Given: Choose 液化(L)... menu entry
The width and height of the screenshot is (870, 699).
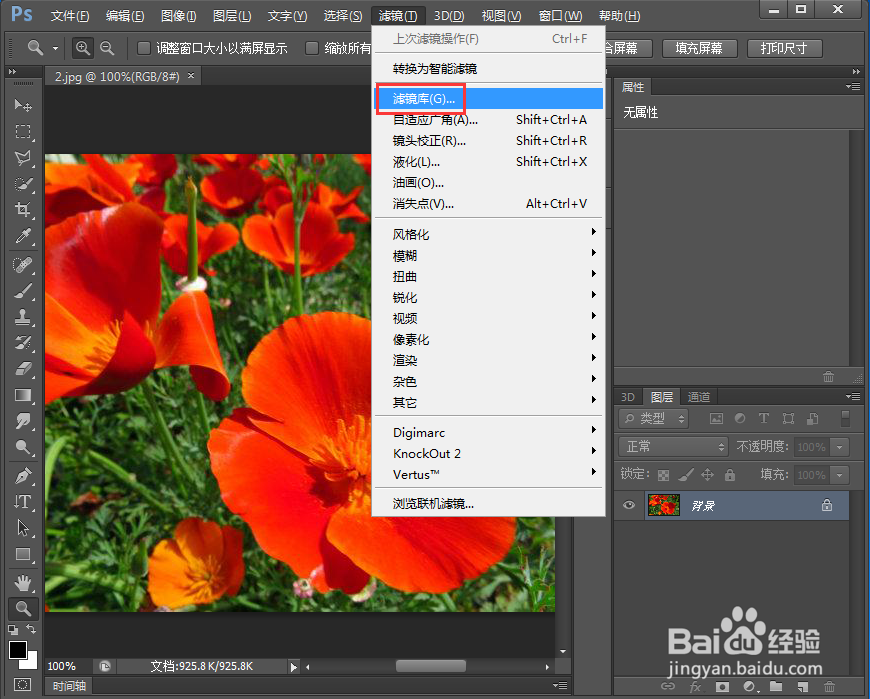Looking at the screenshot, I should [x=488, y=162].
